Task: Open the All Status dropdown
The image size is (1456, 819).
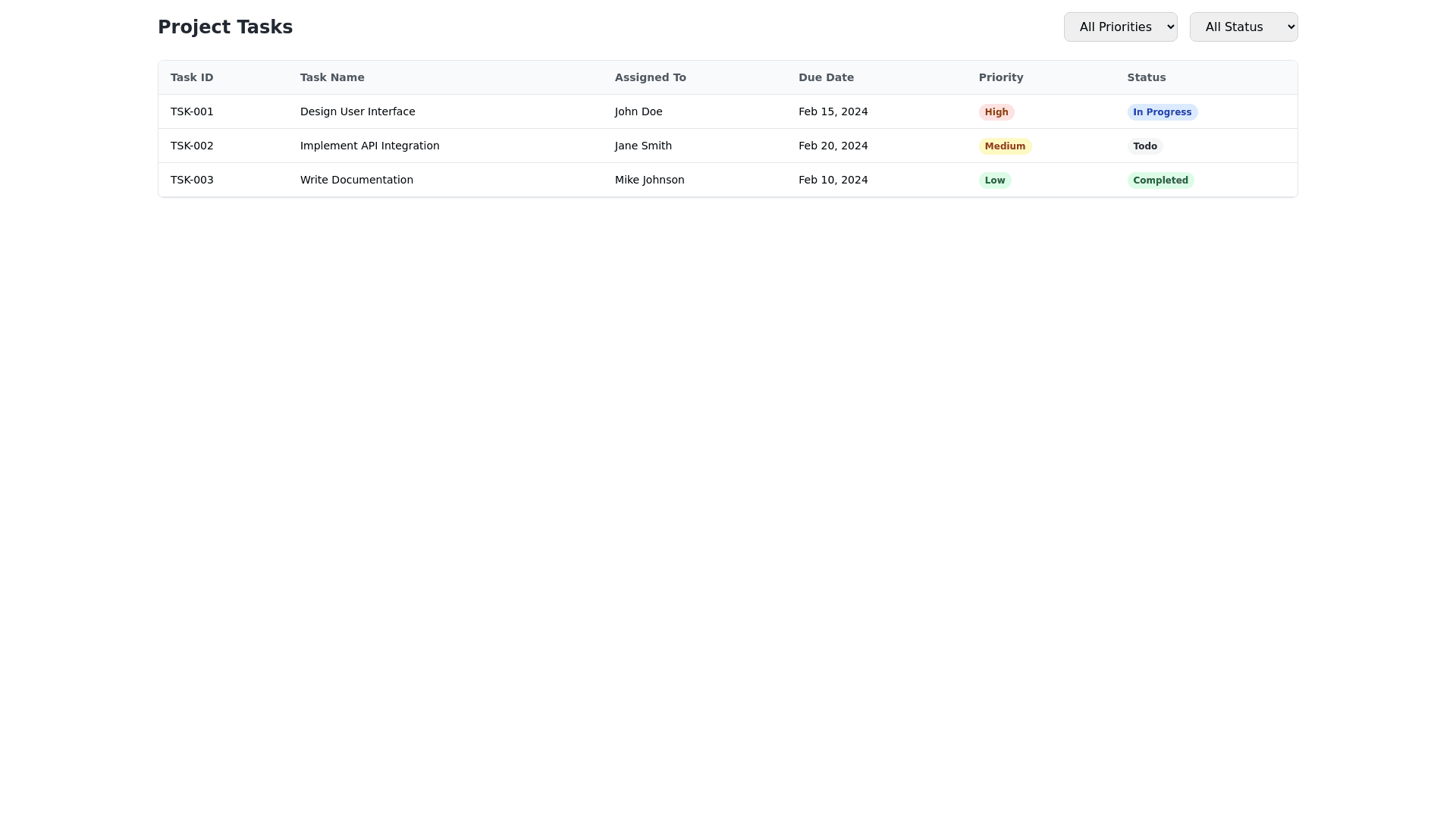Action: point(1243,27)
